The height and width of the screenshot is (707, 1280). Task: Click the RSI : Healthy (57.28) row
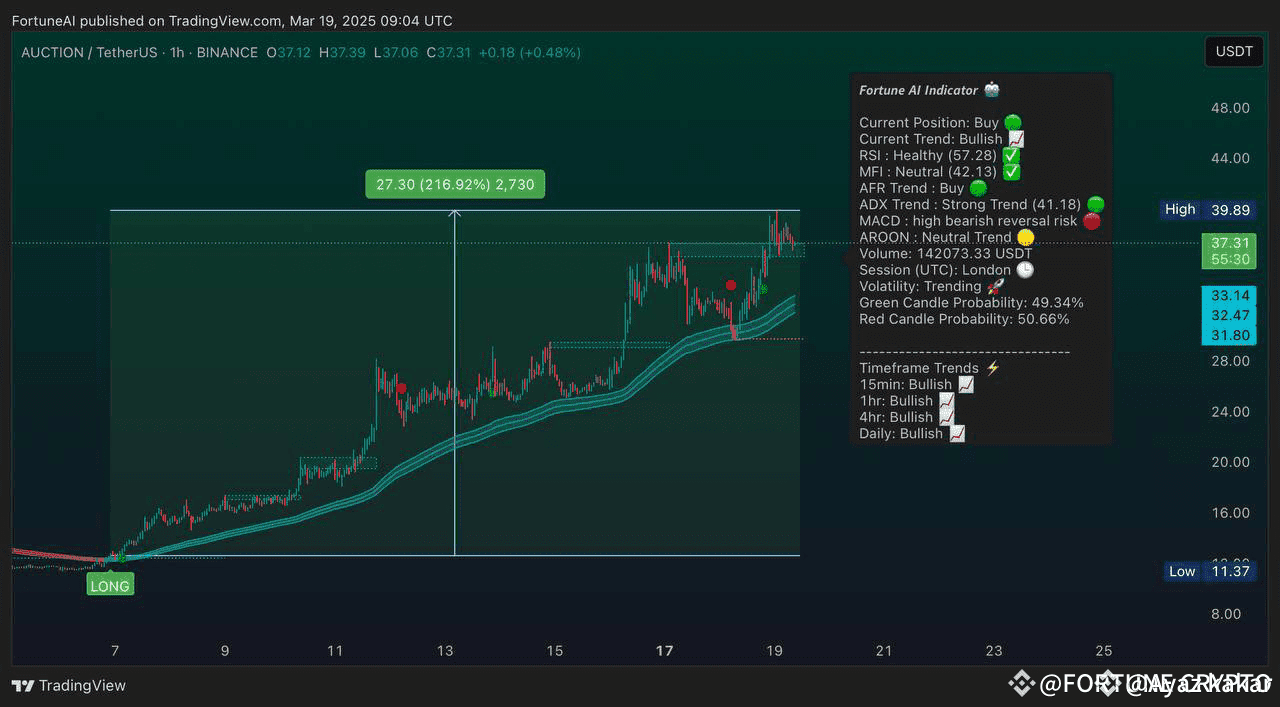click(x=939, y=156)
